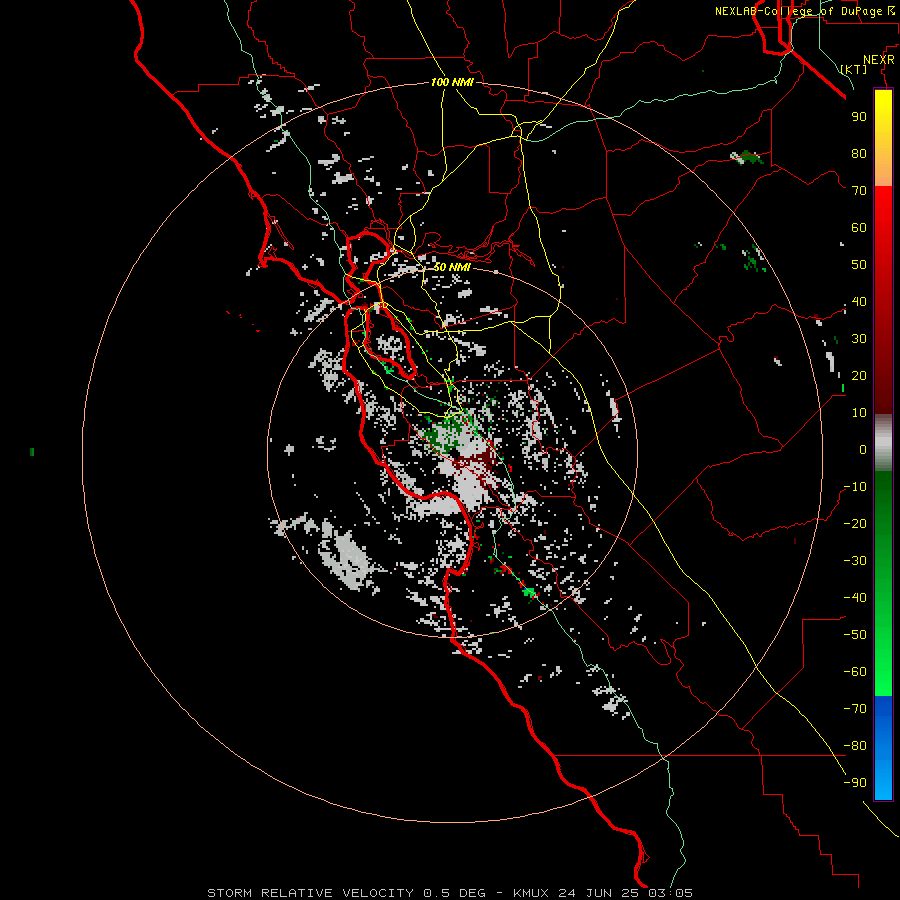Click the positive 30 scale value

pos(859,339)
